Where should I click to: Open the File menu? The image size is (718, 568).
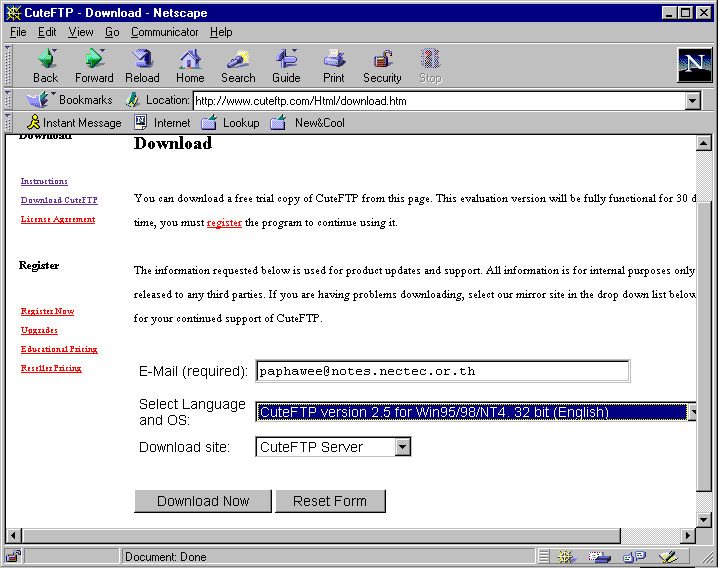18,32
